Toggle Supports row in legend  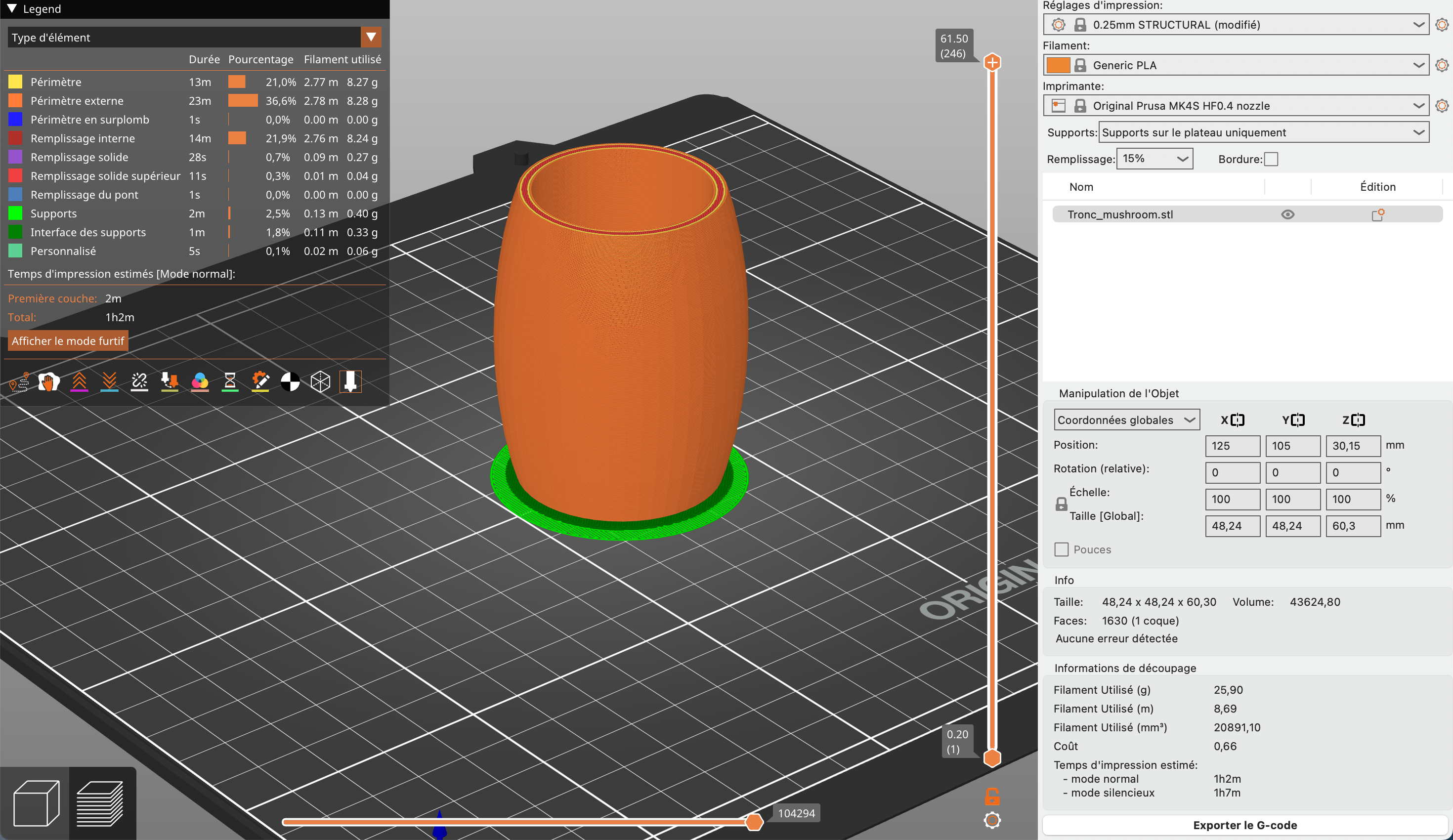click(x=193, y=213)
